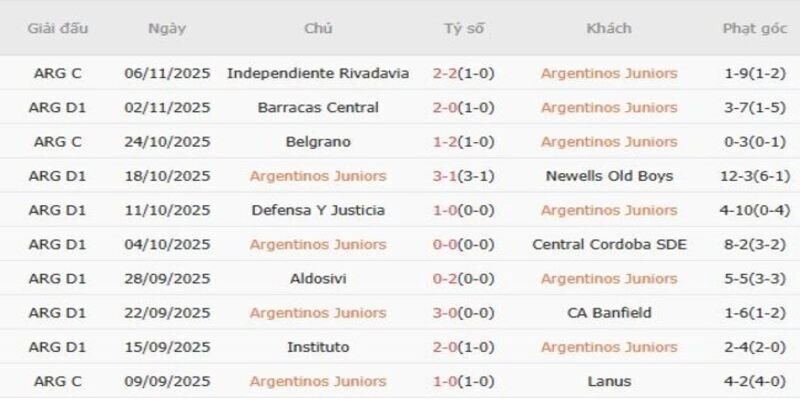Viewport: 800px width, 400px height.
Task: Click Argentinos Juniors in the 18/10/2025 row
Action: tap(318, 176)
